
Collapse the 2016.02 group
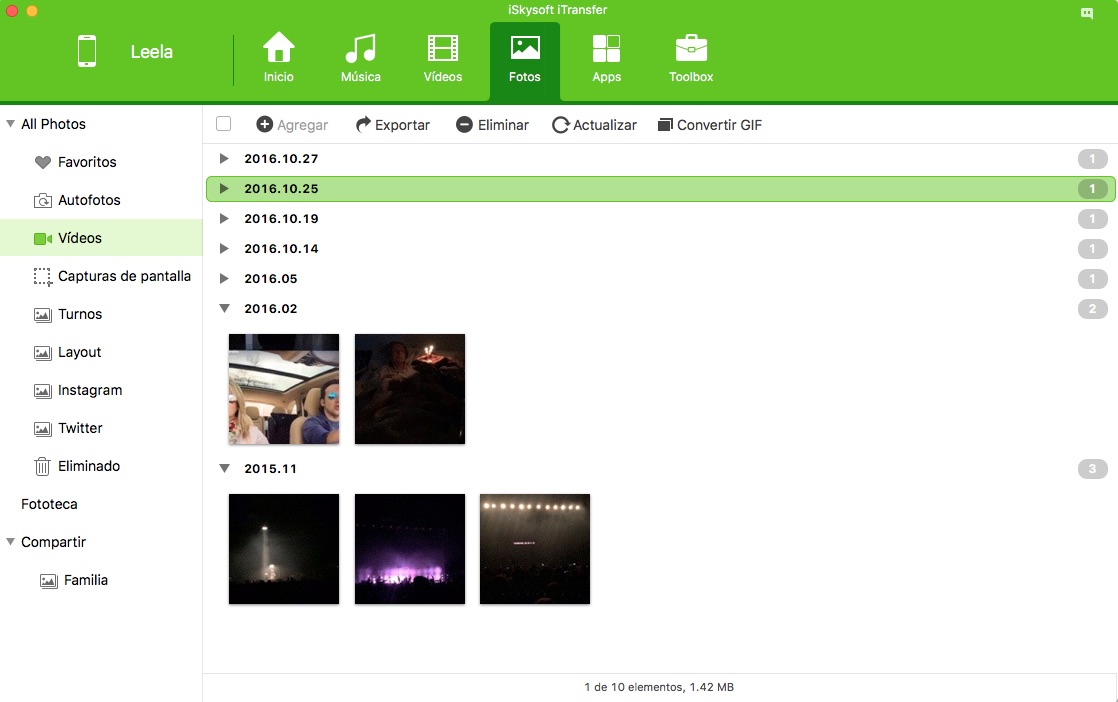click(x=225, y=309)
